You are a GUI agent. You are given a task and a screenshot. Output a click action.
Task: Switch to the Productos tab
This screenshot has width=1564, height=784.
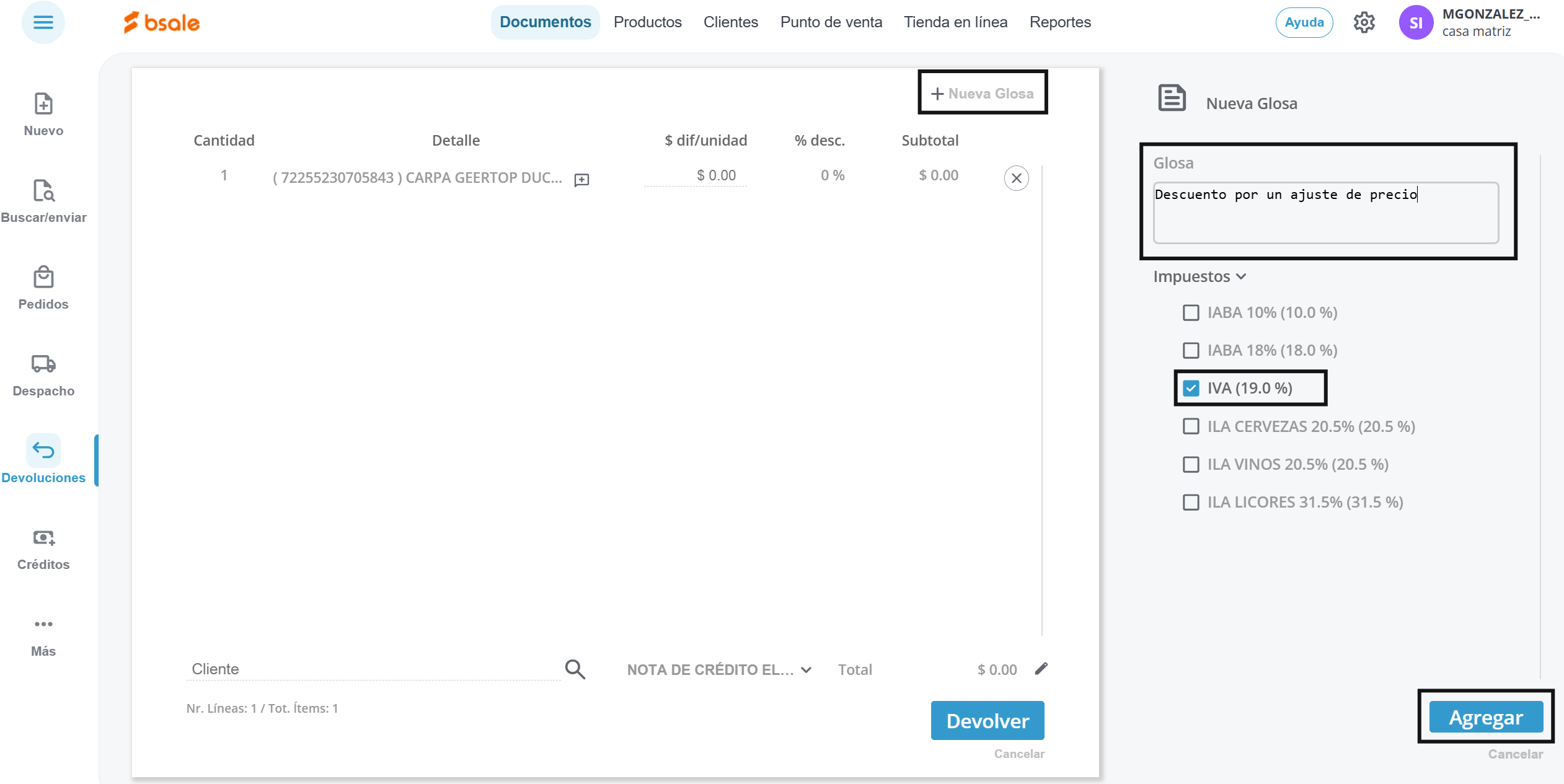tap(647, 22)
